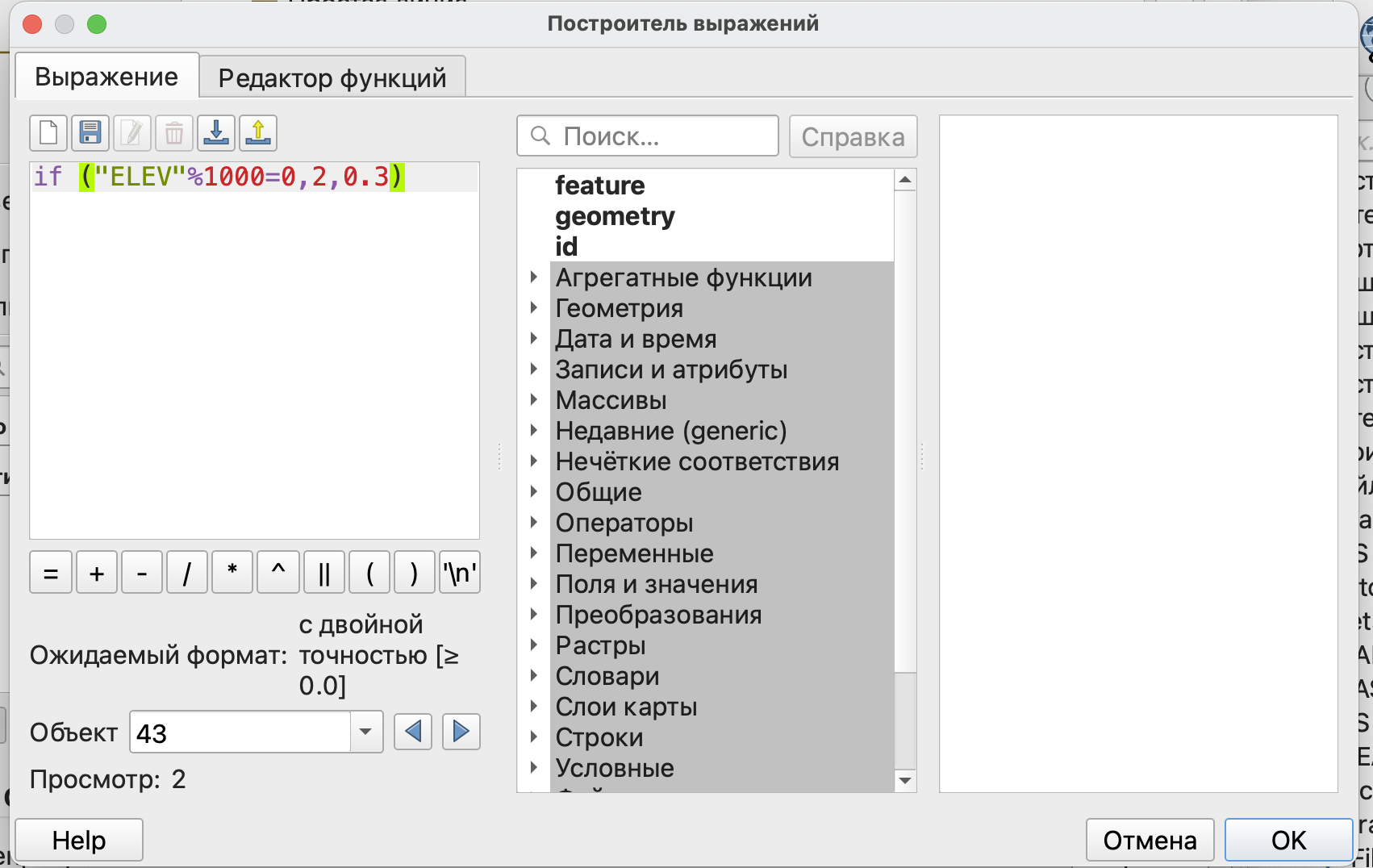Go to next feature with right arrow
The height and width of the screenshot is (868, 1373).
pyautogui.click(x=461, y=732)
